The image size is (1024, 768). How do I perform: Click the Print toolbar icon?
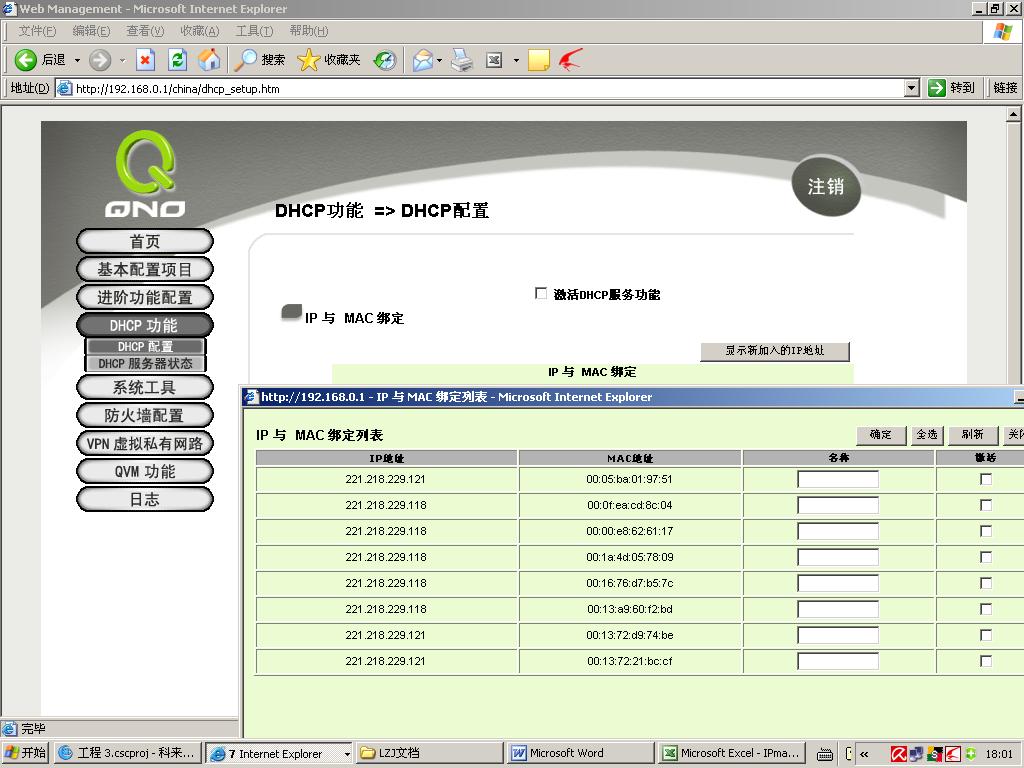pyautogui.click(x=461, y=60)
